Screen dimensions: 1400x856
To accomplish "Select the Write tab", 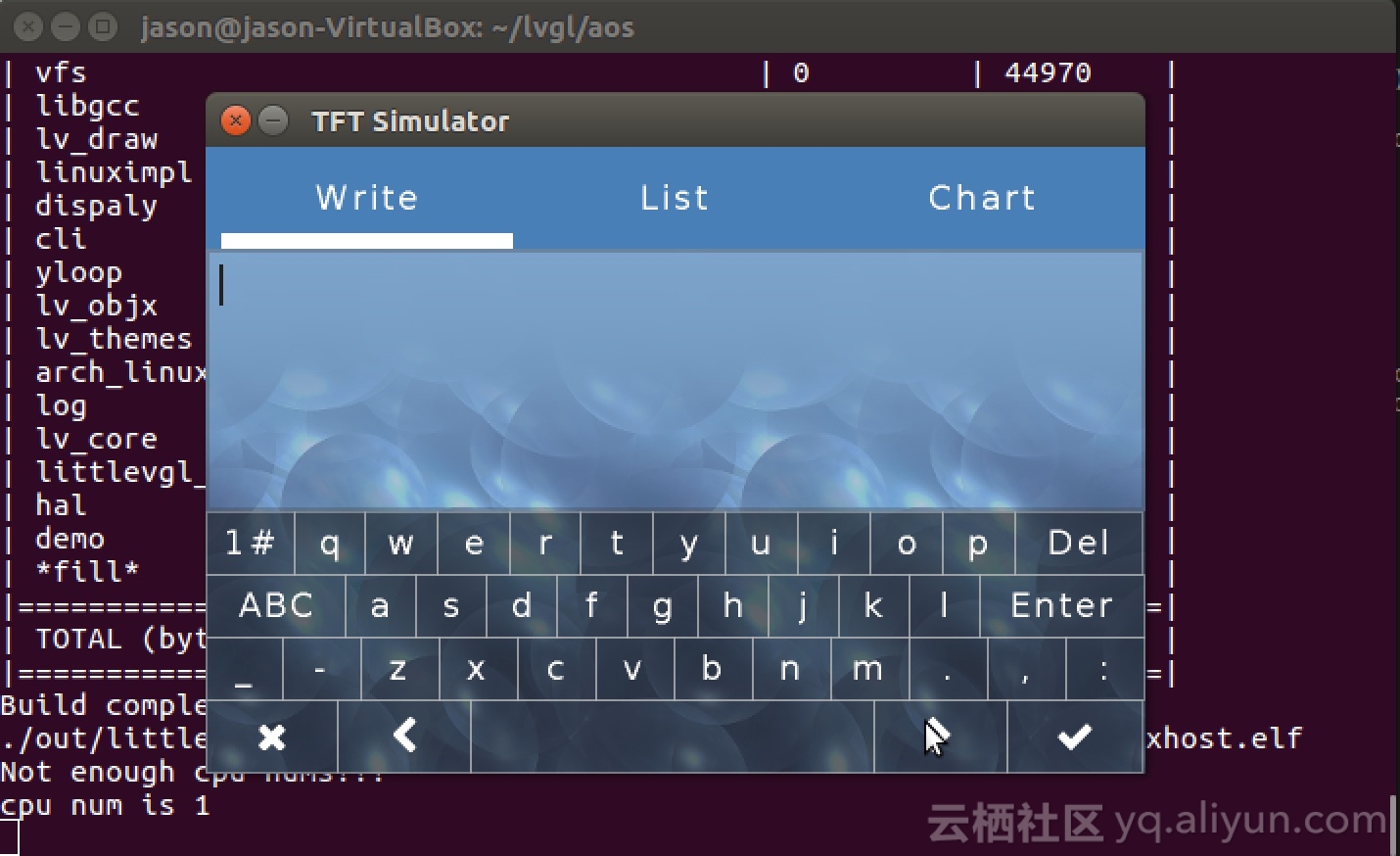I will click(x=366, y=197).
